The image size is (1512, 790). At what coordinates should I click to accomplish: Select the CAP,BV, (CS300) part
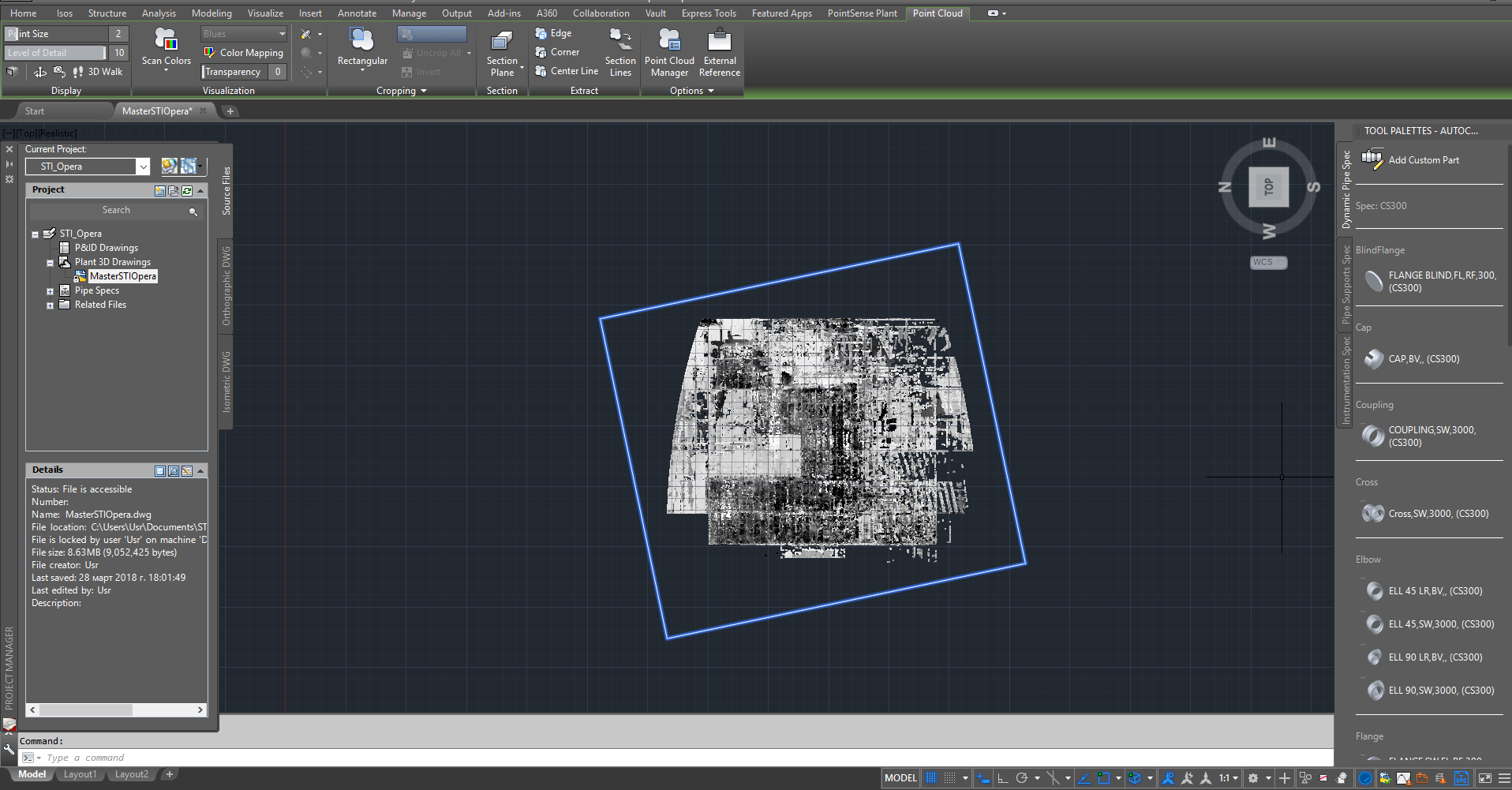coord(1413,359)
